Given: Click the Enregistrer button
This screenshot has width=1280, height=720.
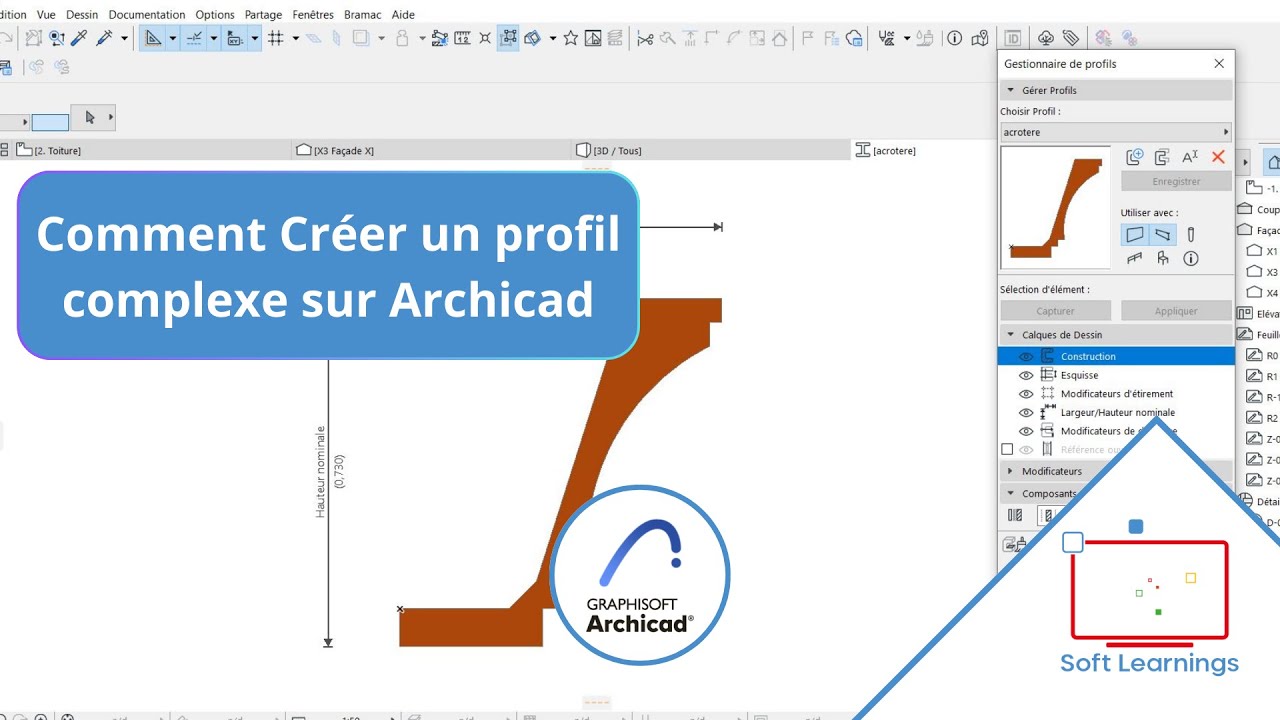Looking at the screenshot, I should (x=1176, y=181).
